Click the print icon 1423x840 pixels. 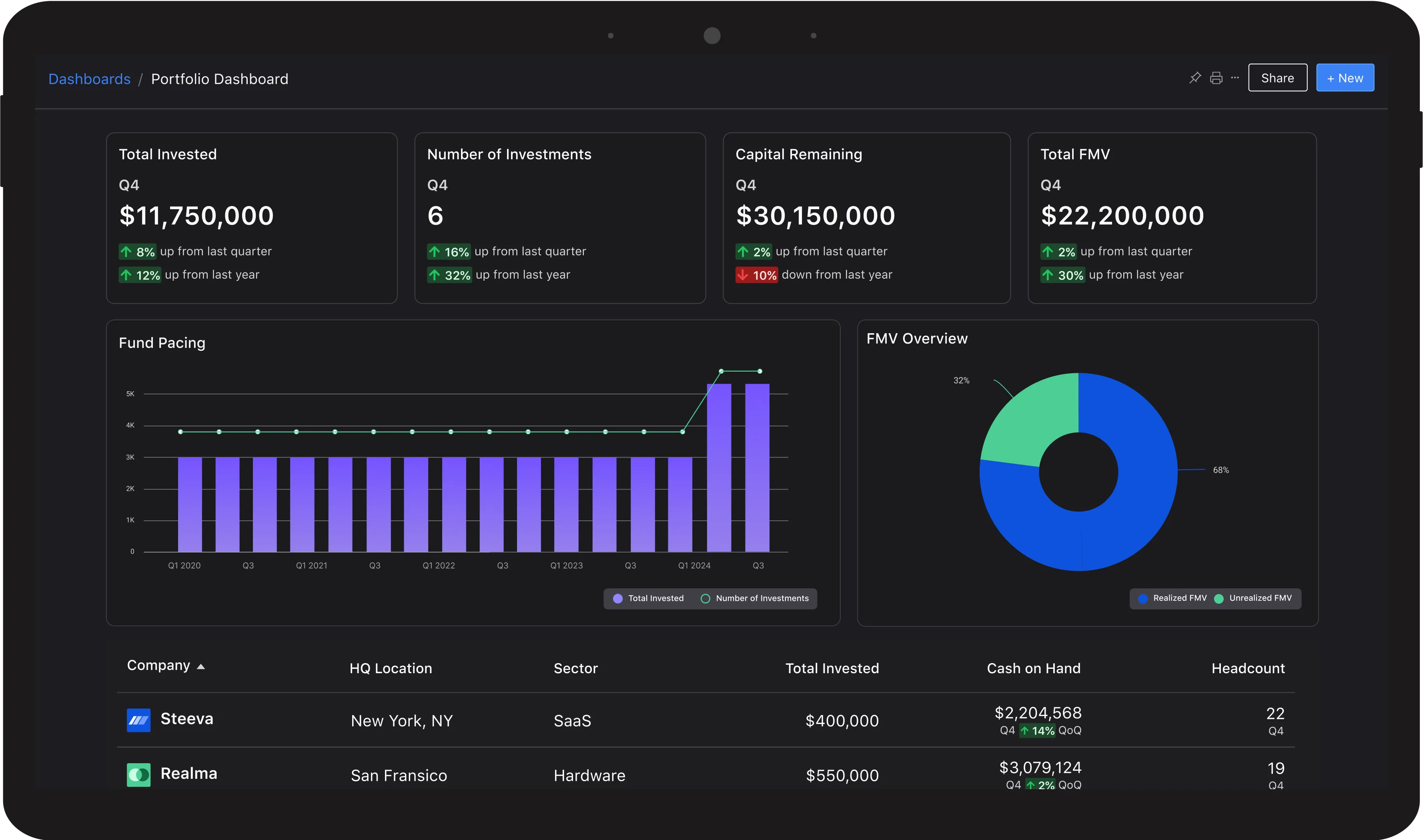[1216, 78]
